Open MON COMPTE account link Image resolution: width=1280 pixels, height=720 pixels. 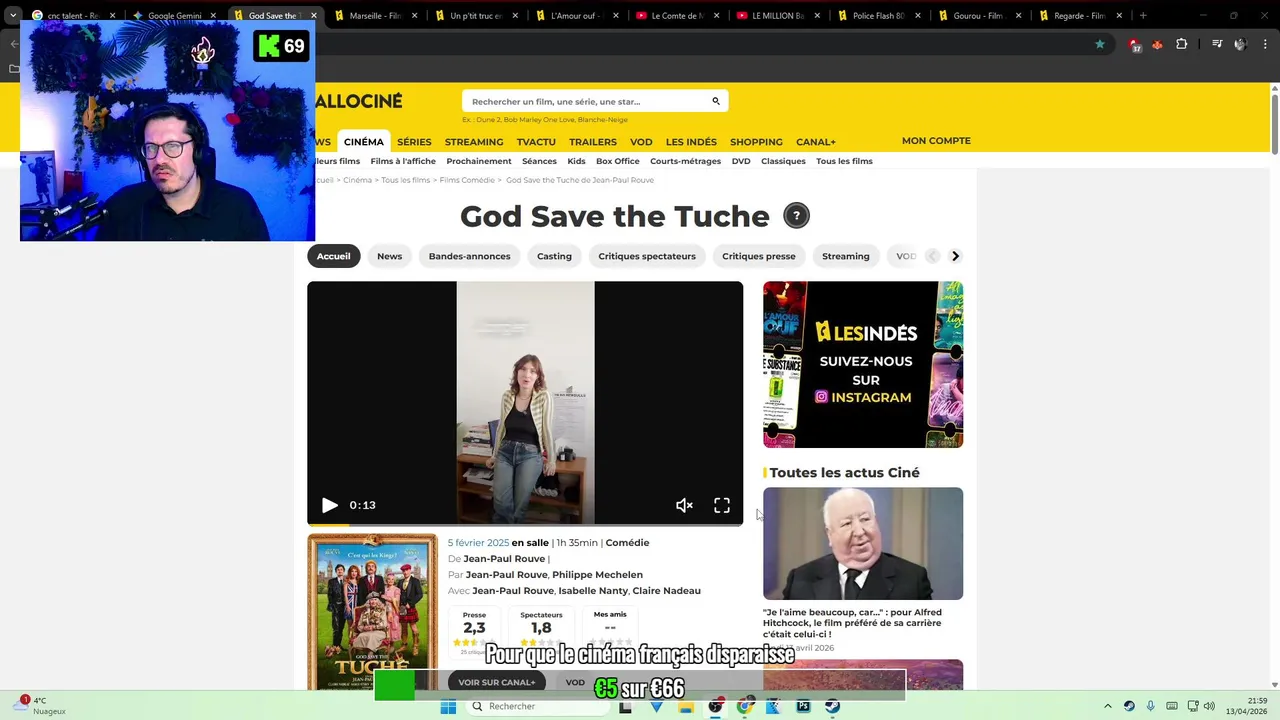coord(936,141)
